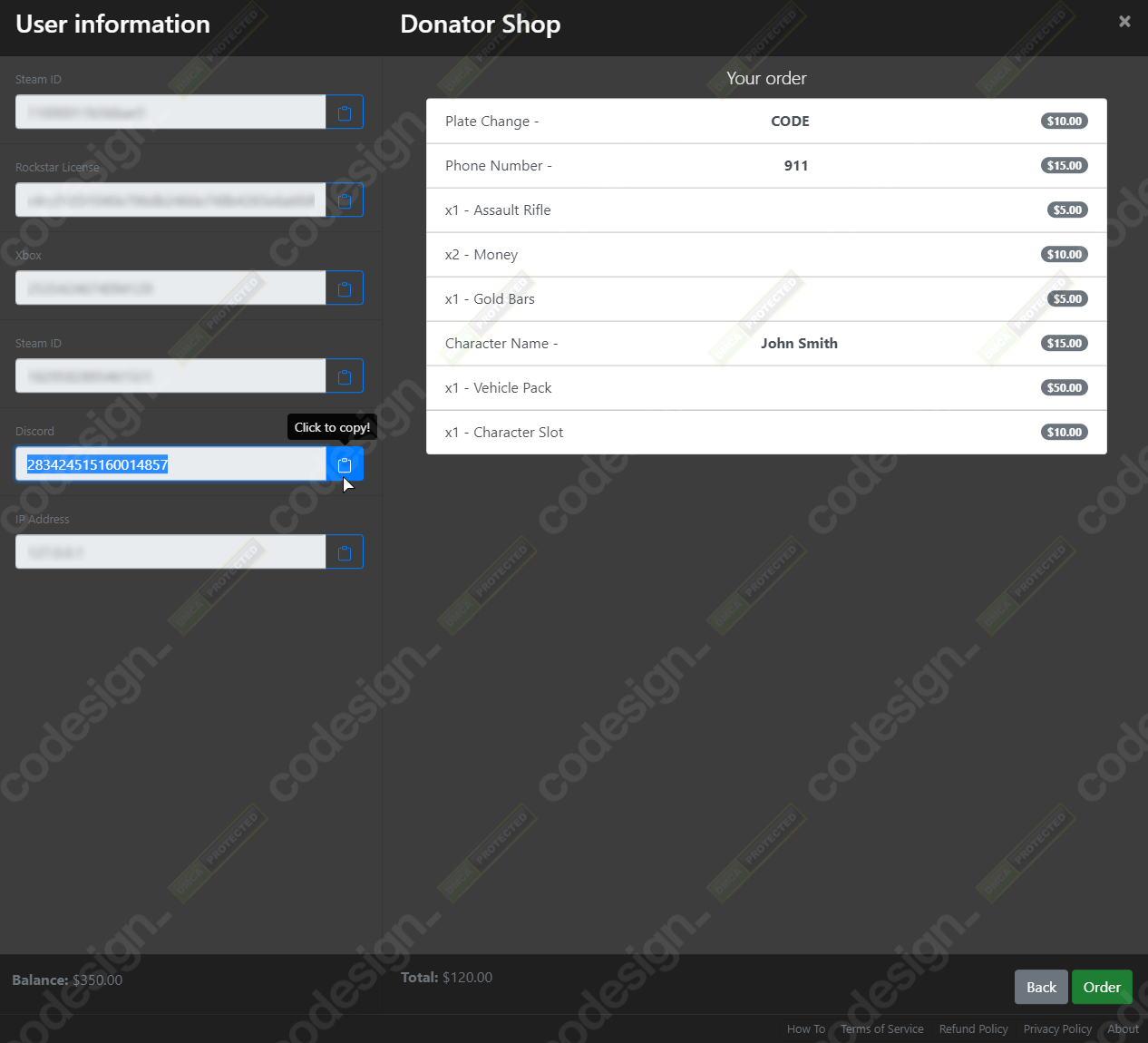Click the $10.00 badge on Plate Change
The width and height of the screenshot is (1148, 1043).
tap(1064, 121)
